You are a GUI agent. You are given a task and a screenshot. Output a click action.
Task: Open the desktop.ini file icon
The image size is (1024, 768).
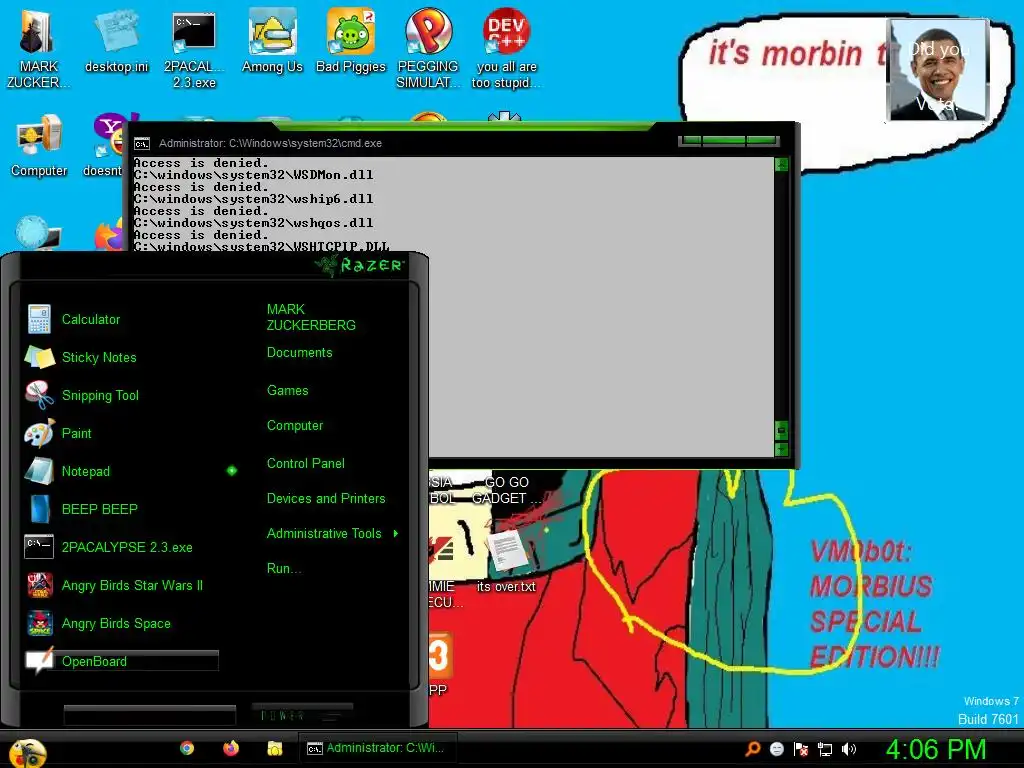116,40
